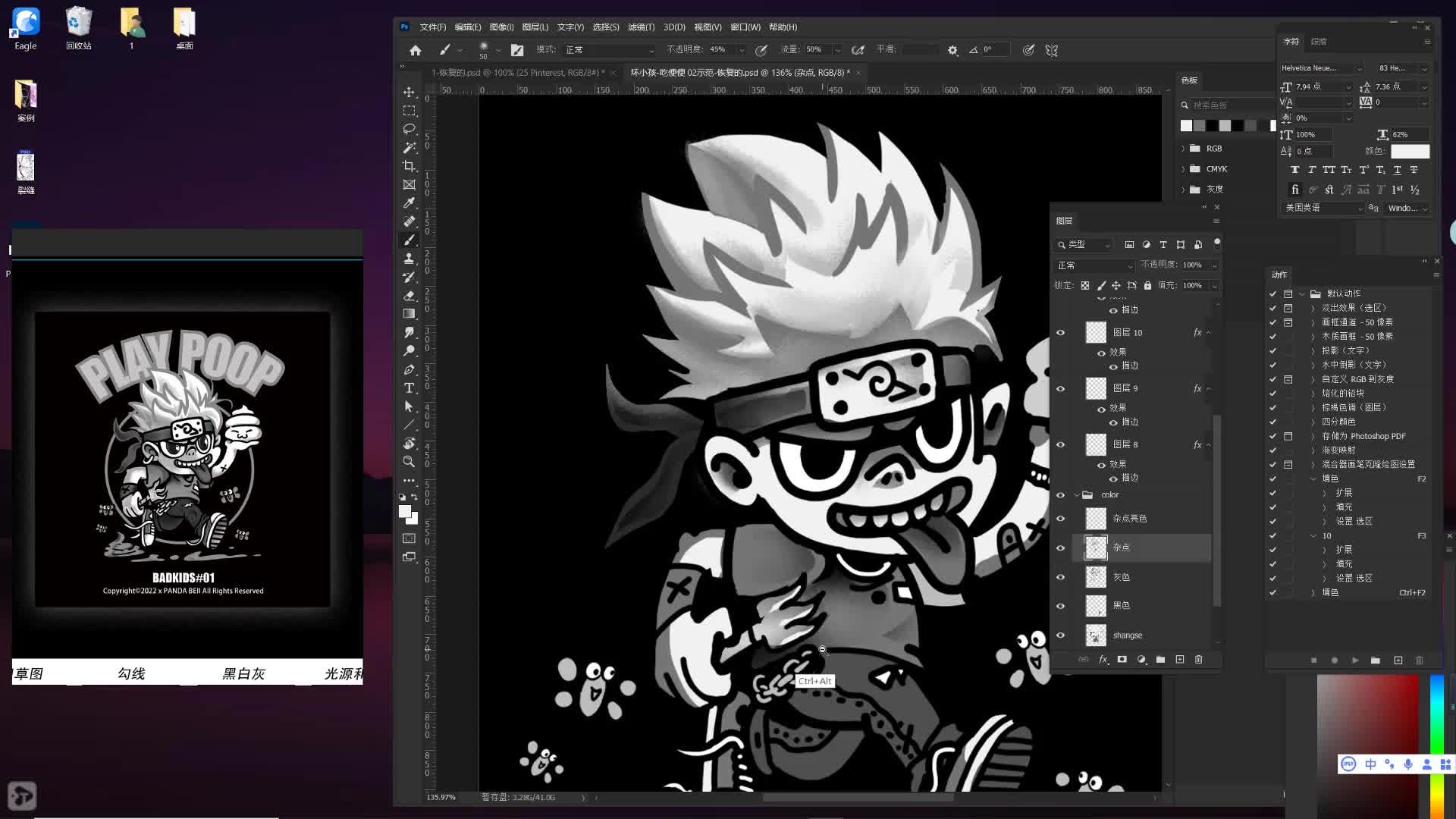Open the opacity 45% dropdown arrow
Image resolution: width=1456 pixels, height=819 pixels.
pos(741,50)
